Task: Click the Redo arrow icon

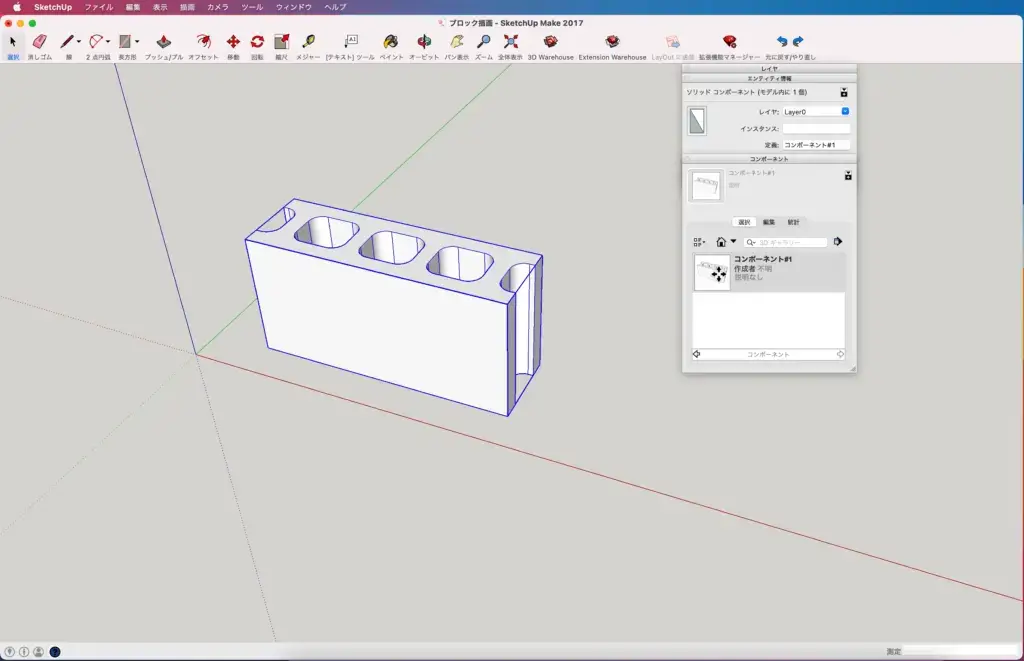Action: [x=798, y=41]
